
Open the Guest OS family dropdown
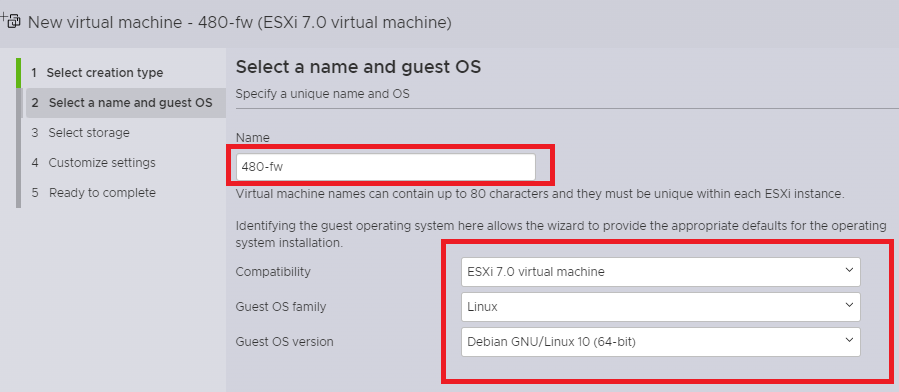[x=660, y=307]
